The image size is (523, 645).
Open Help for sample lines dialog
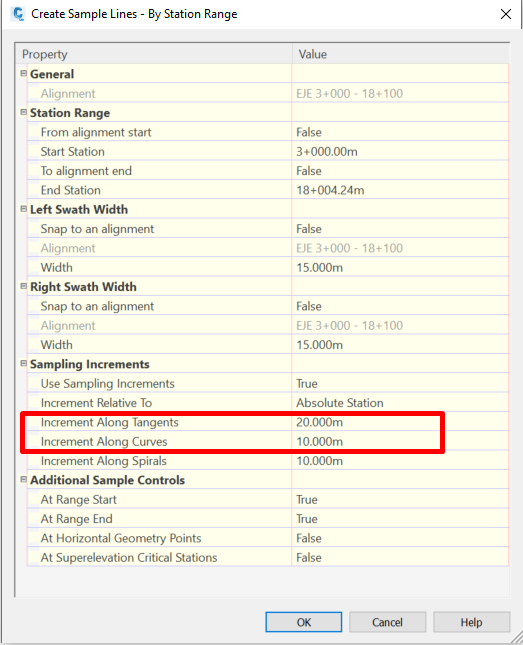point(472,622)
